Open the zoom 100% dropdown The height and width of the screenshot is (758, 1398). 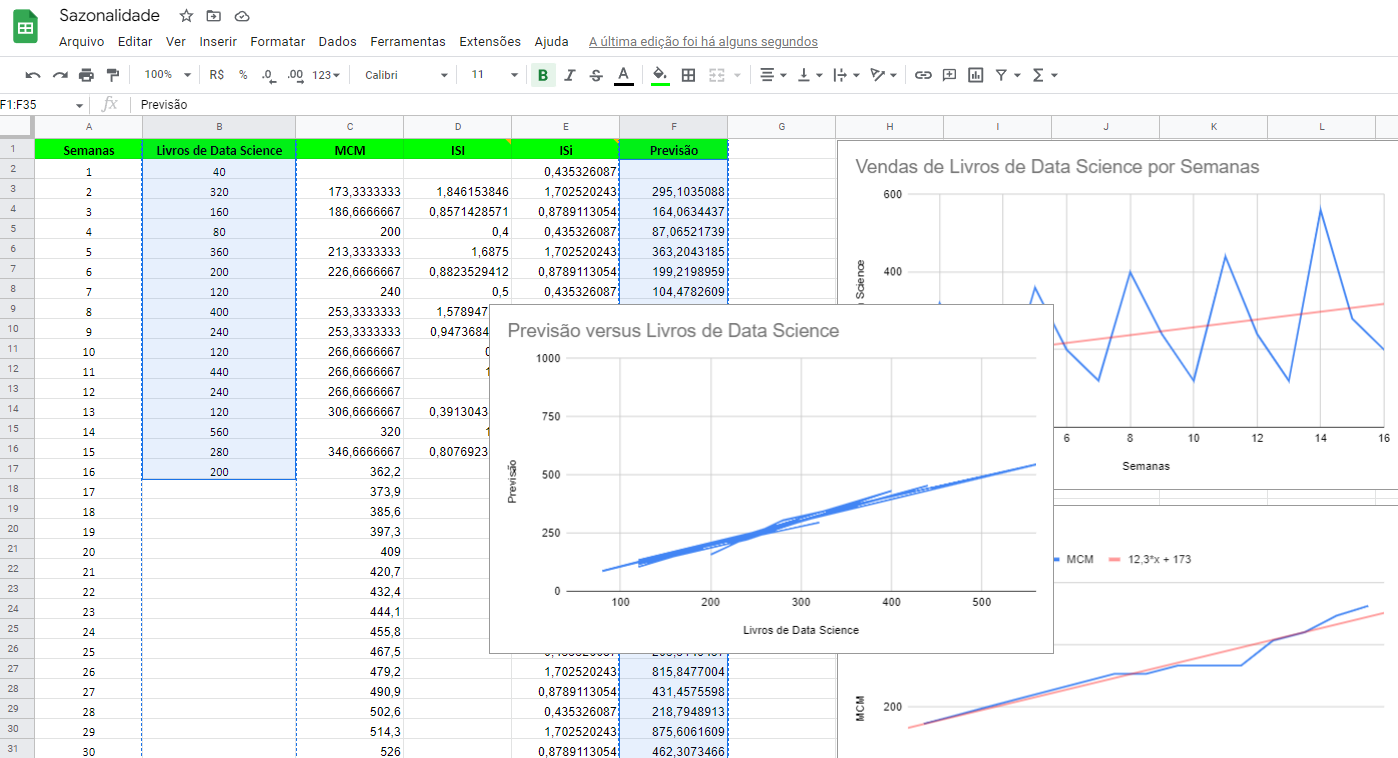click(x=166, y=75)
